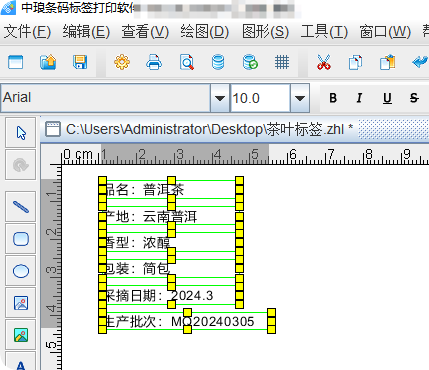
Task: Expand the Arial font name dropdown
Action: point(220,98)
